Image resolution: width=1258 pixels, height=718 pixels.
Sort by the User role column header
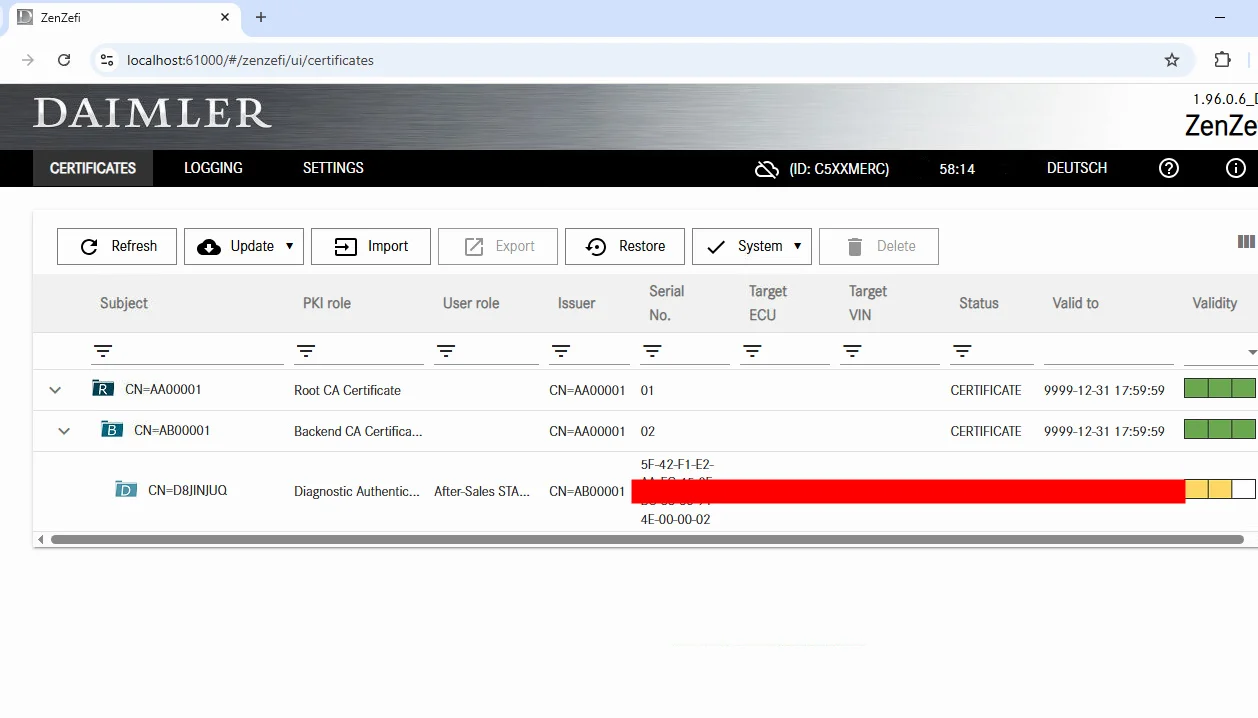[x=471, y=303]
